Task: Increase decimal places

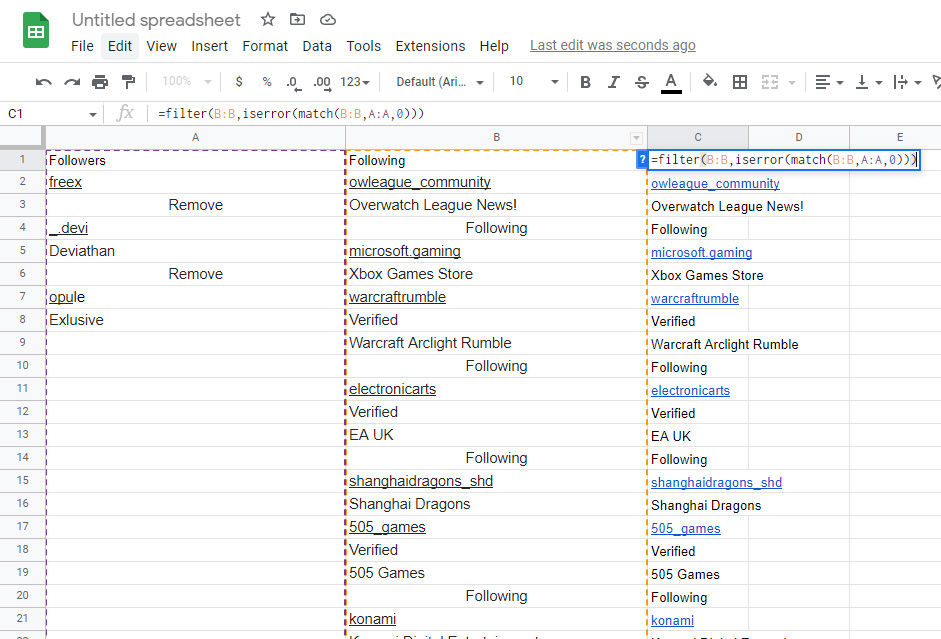Action: 322,82
